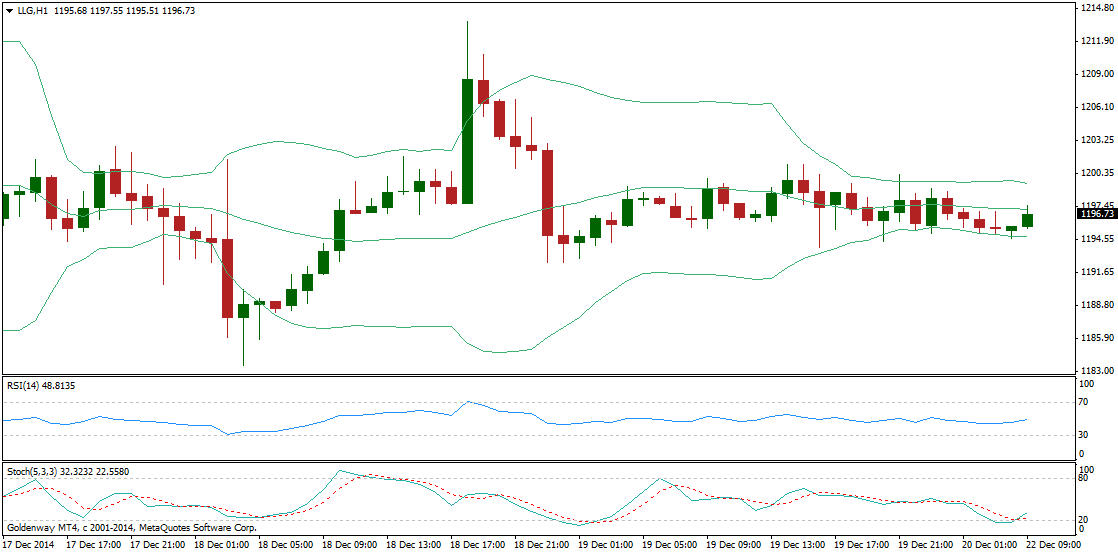Viewport: 1118px width, 553px height.
Task: Select the 19 Dec 01:00 time label
Action: coord(606,546)
